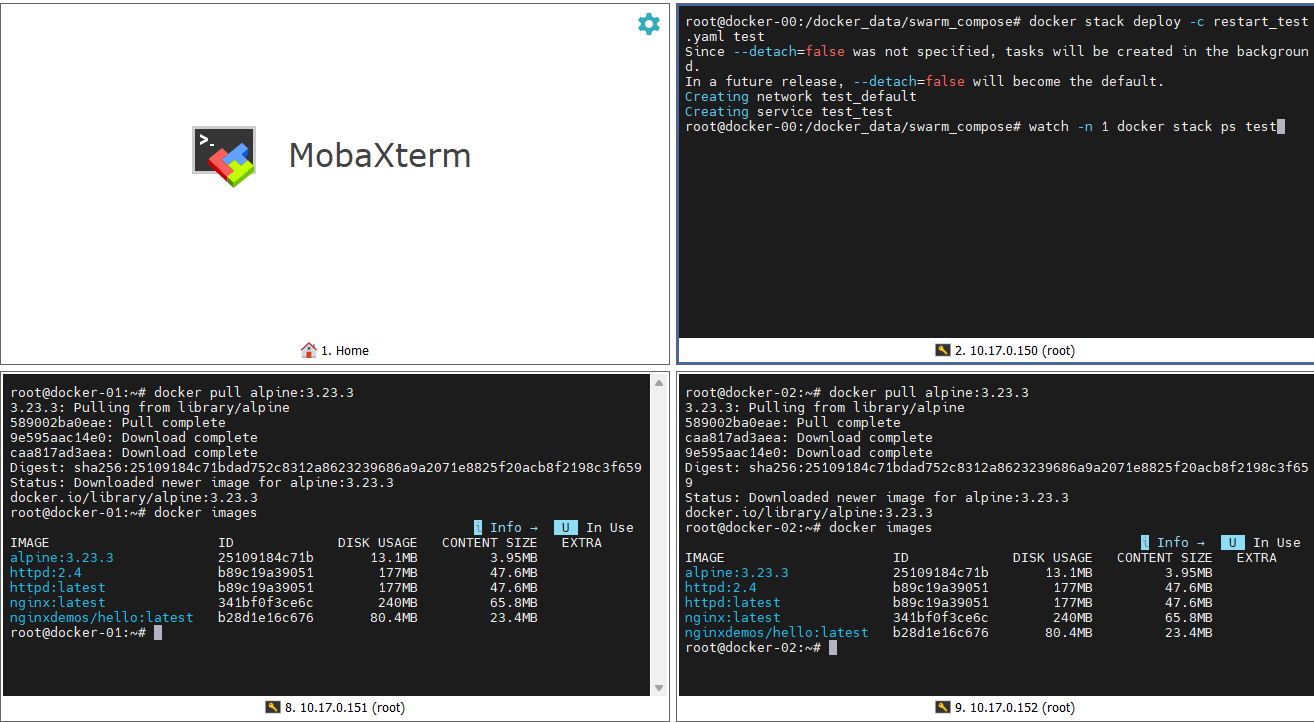Click the docker pull alpine command in docker-01

coord(254,393)
